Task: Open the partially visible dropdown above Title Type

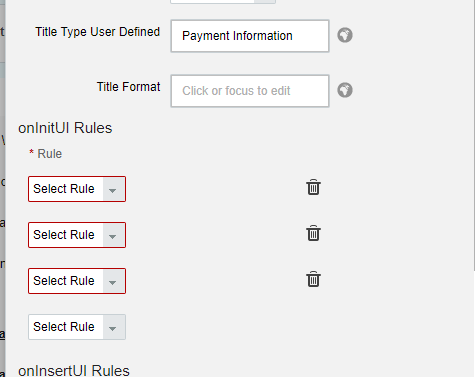Action: pyautogui.click(x=223, y=2)
